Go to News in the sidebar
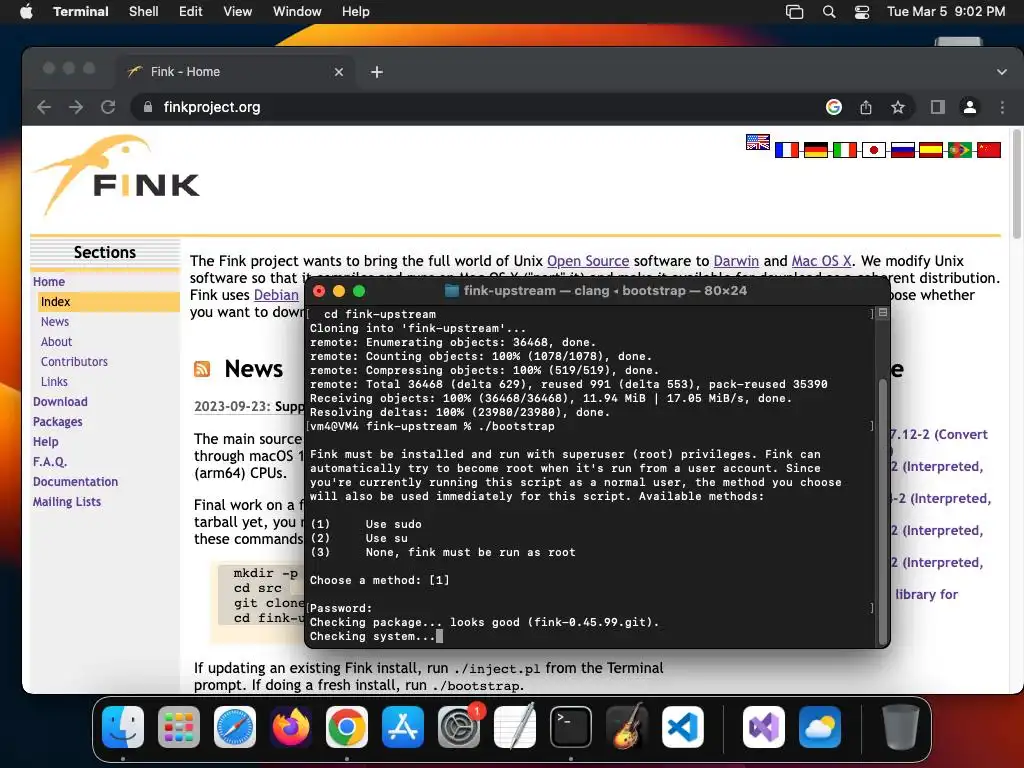Image resolution: width=1024 pixels, height=768 pixels. (55, 322)
